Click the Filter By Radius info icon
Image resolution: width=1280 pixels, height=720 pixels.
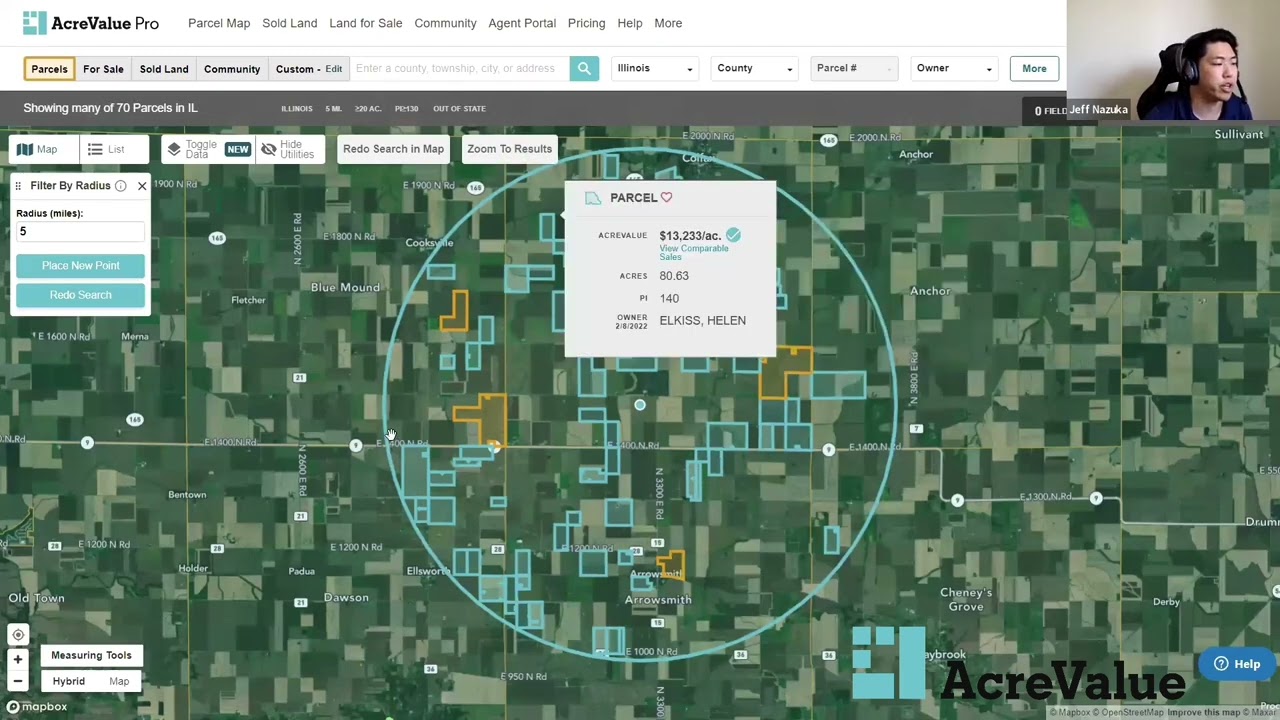(120, 186)
